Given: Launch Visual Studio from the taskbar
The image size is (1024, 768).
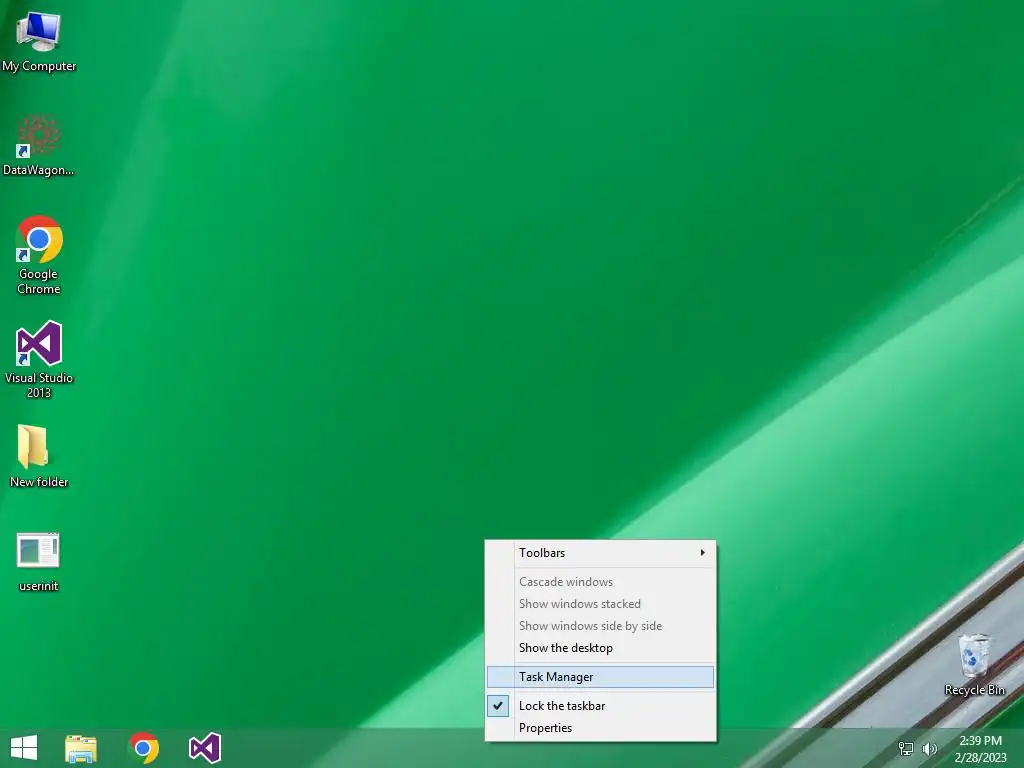Looking at the screenshot, I should [205, 748].
